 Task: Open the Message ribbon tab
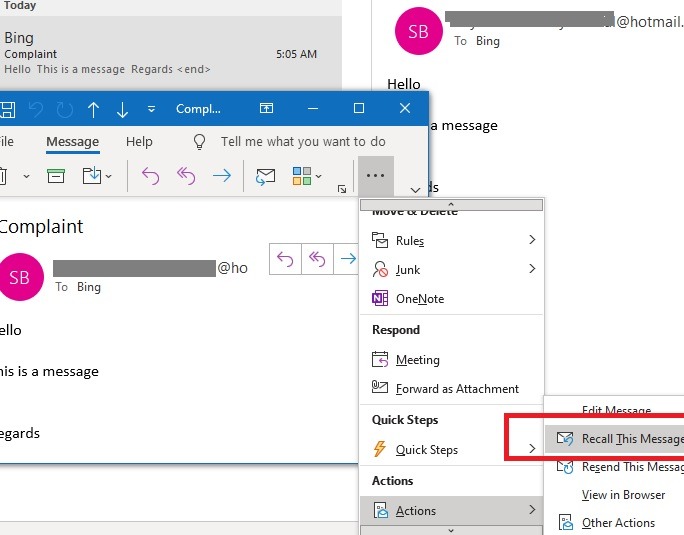pyautogui.click(x=72, y=142)
